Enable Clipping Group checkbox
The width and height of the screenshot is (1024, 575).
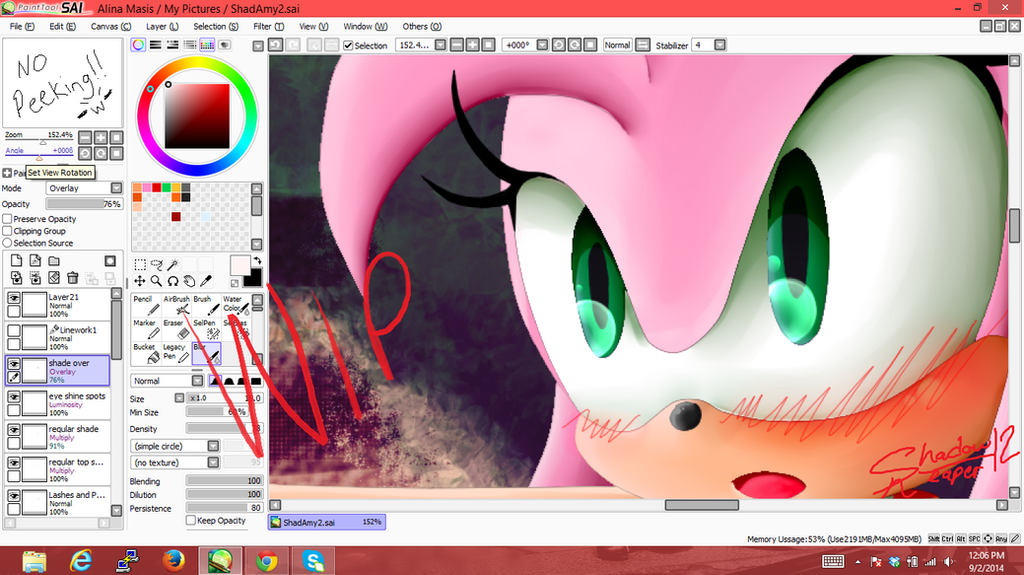point(7,231)
